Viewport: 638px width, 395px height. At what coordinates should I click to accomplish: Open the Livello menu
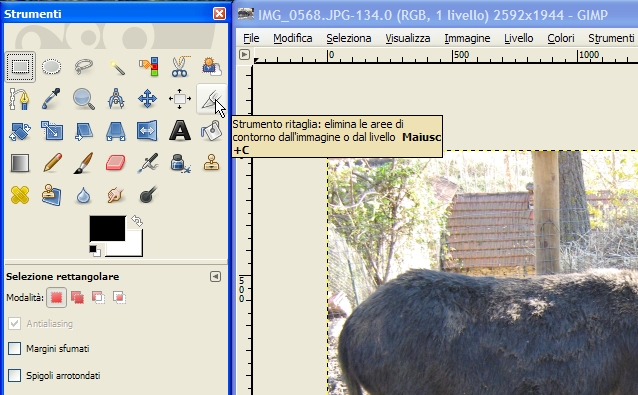[x=518, y=38]
